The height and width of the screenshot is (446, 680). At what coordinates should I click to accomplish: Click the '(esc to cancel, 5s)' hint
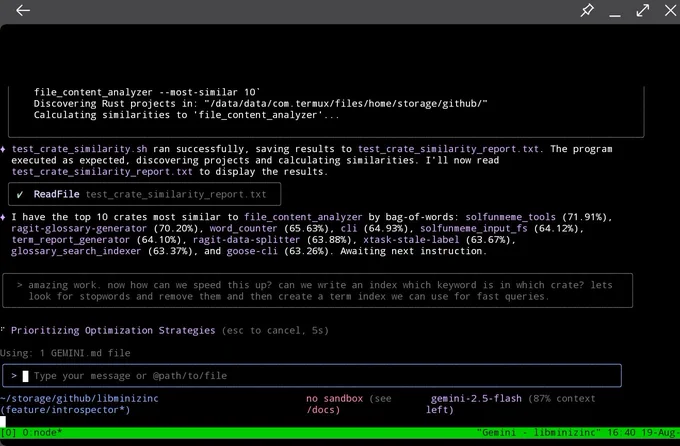click(275, 330)
